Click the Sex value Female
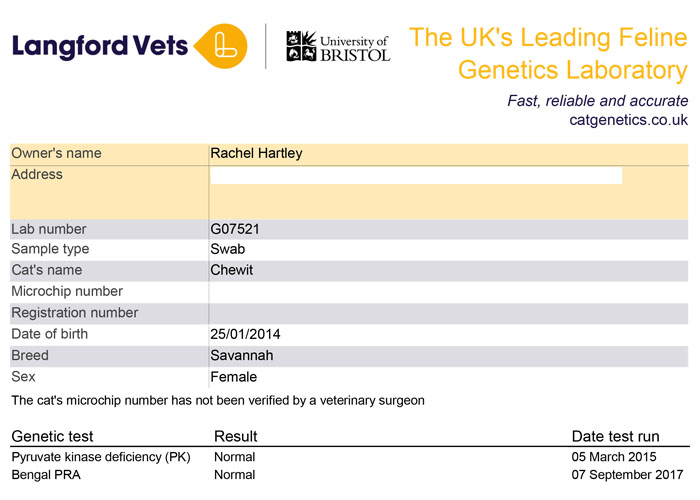 (233, 377)
